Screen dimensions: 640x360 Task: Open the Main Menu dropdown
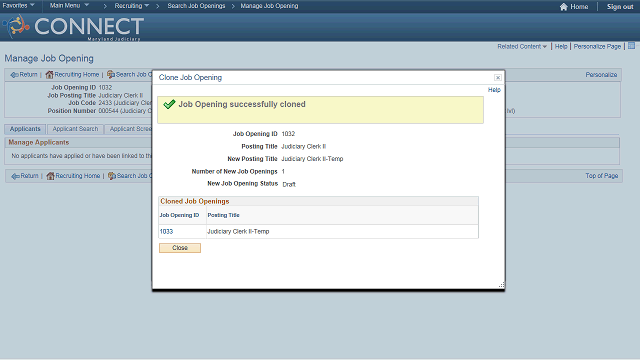click(x=69, y=6)
